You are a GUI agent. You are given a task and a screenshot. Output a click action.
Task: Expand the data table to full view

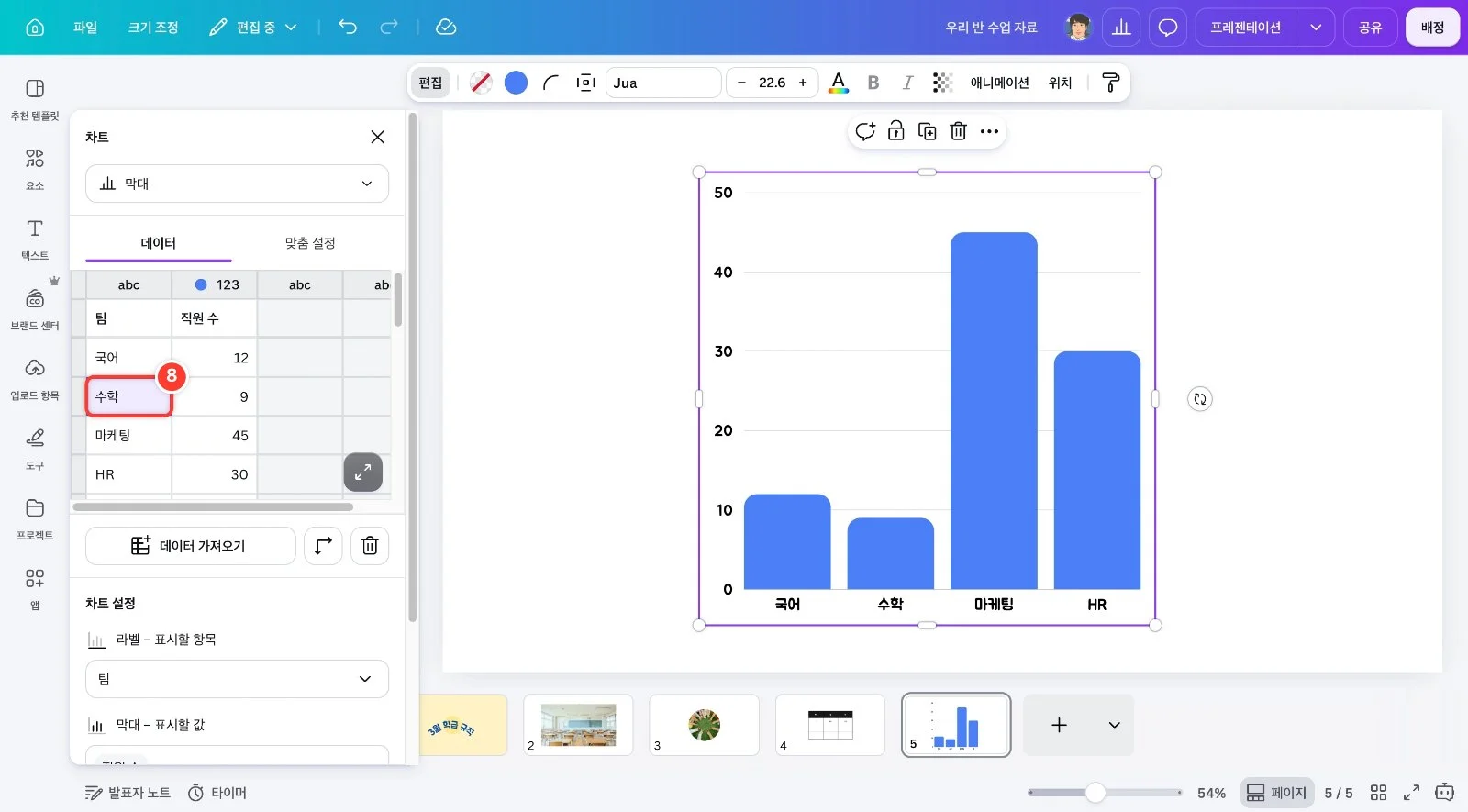tap(363, 473)
